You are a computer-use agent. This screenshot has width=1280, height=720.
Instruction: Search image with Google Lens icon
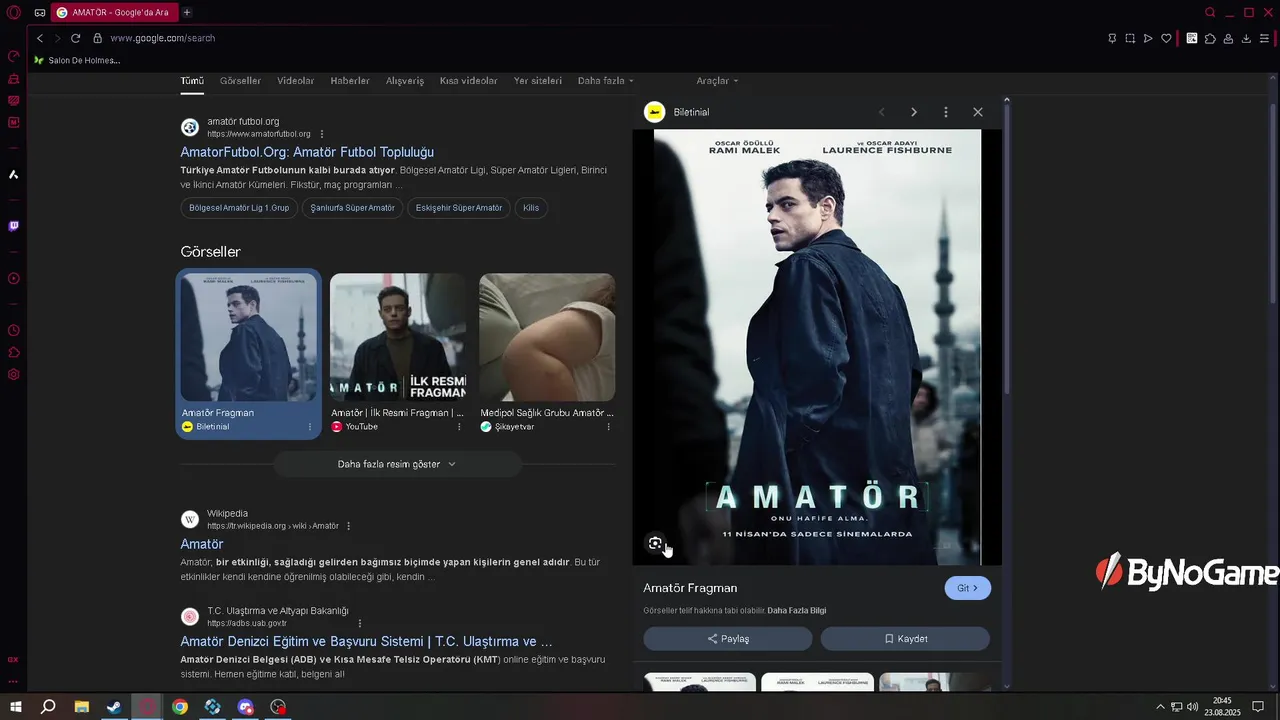pyautogui.click(x=655, y=543)
